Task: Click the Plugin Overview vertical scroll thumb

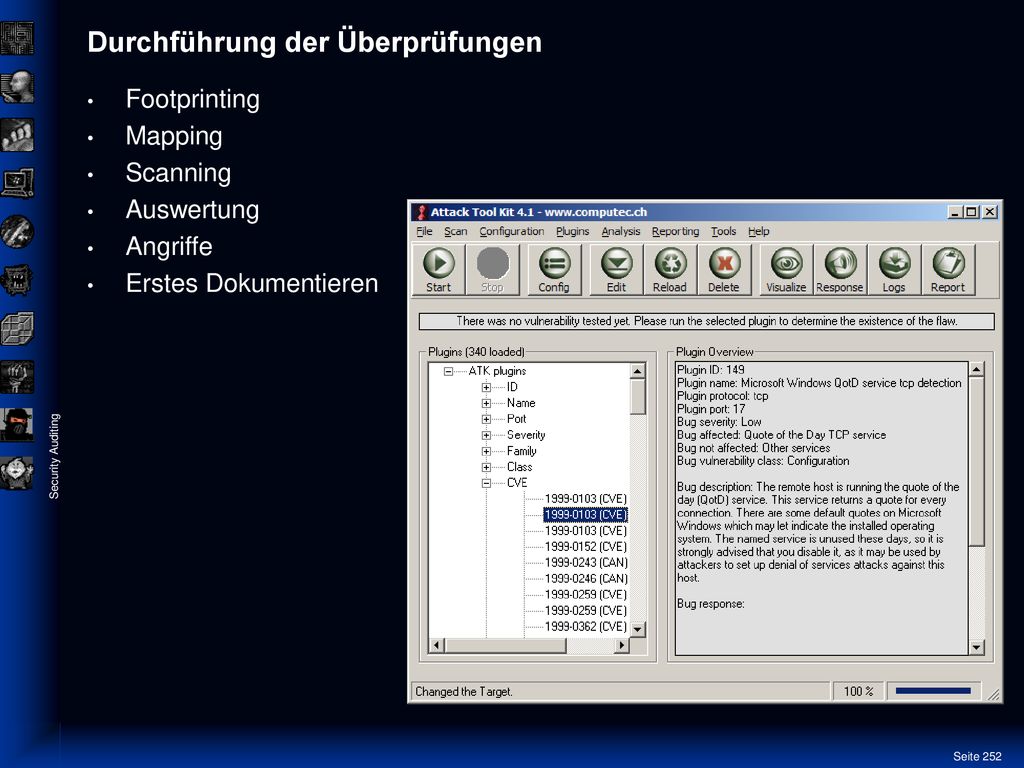Action: pos(976,462)
